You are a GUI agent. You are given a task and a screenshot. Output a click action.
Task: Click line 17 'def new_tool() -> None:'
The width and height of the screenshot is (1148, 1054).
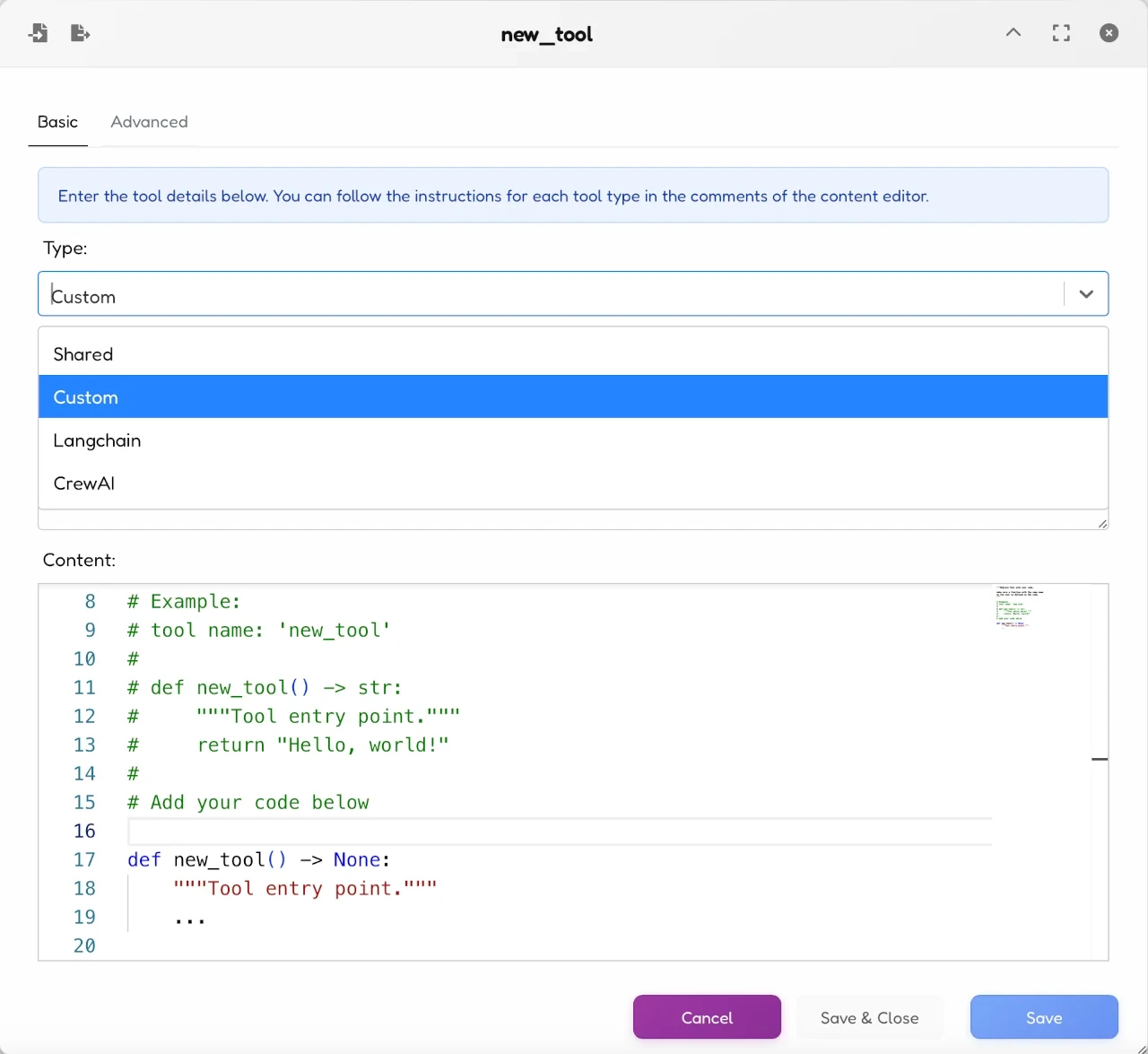pos(259,859)
